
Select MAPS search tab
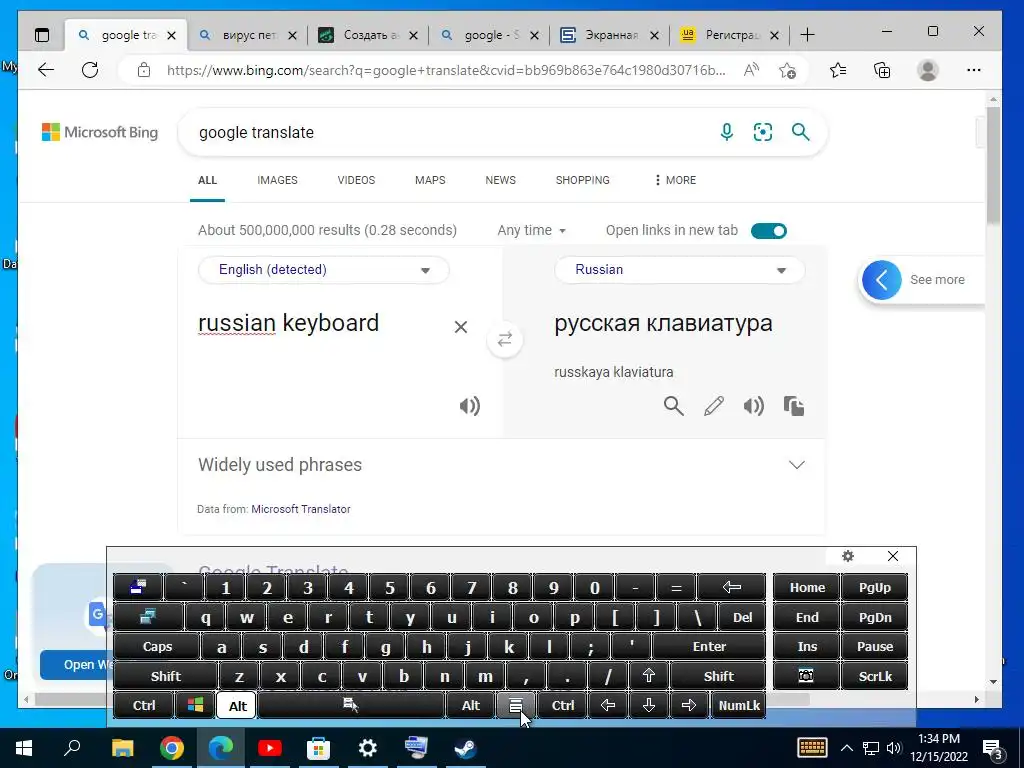430,180
